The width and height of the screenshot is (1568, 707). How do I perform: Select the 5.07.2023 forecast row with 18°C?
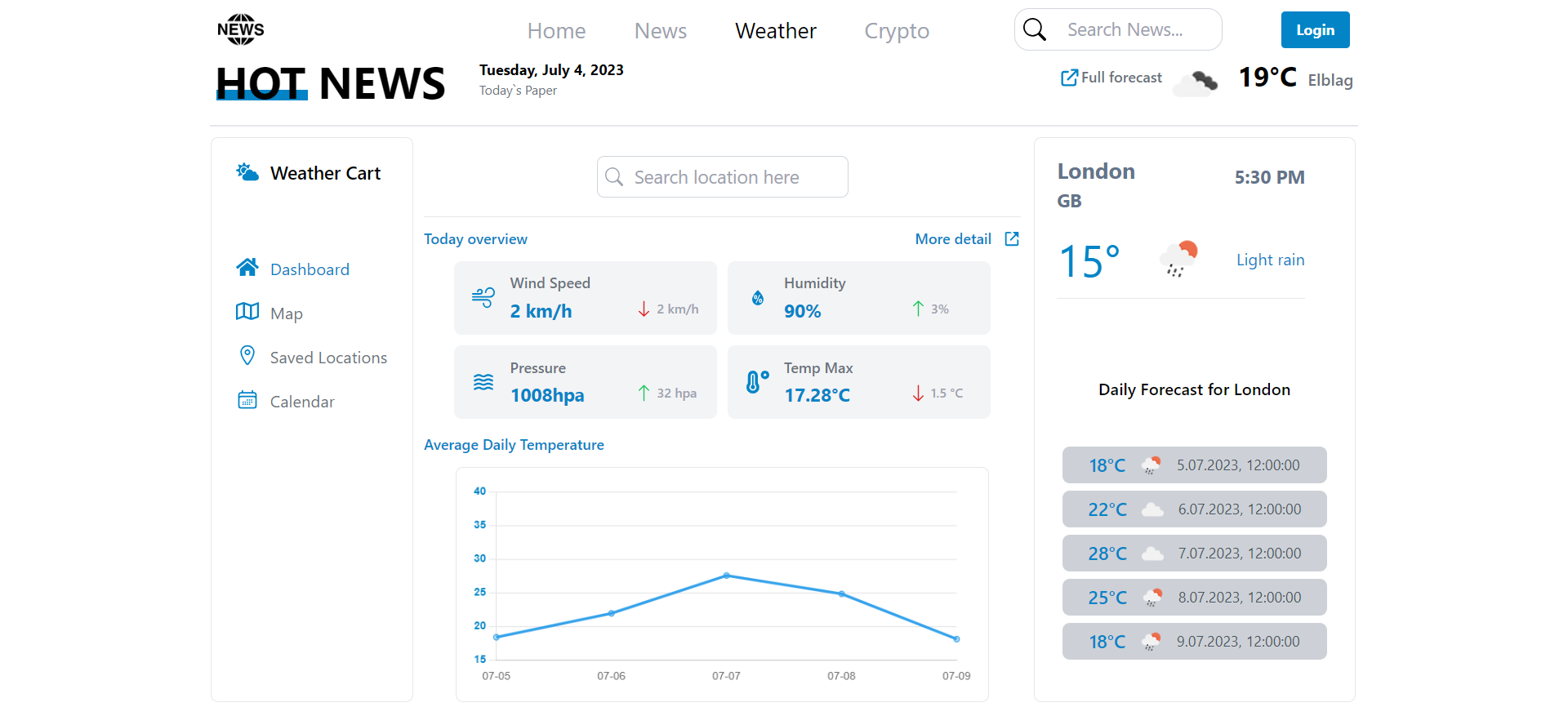tap(1194, 465)
